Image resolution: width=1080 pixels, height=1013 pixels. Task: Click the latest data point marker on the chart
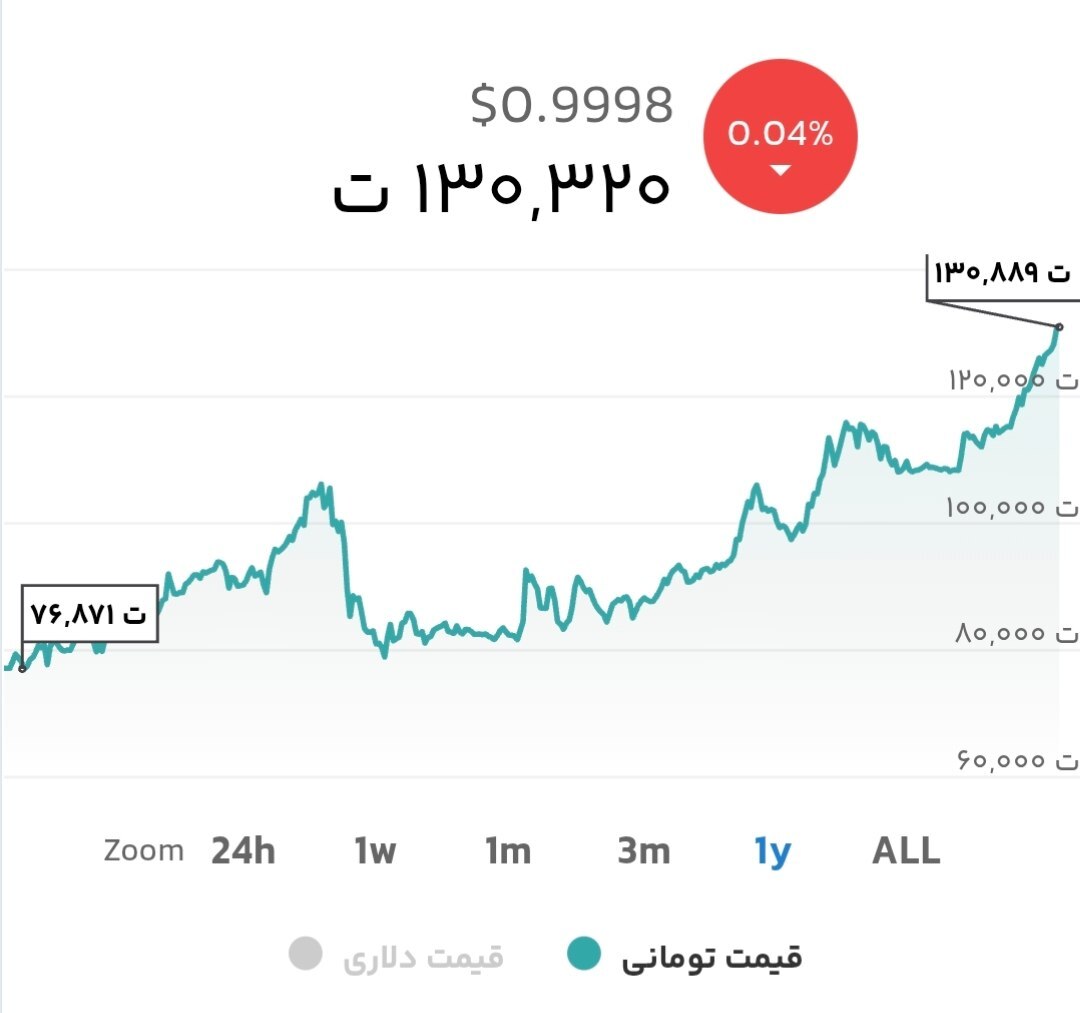tap(1058, 326)
